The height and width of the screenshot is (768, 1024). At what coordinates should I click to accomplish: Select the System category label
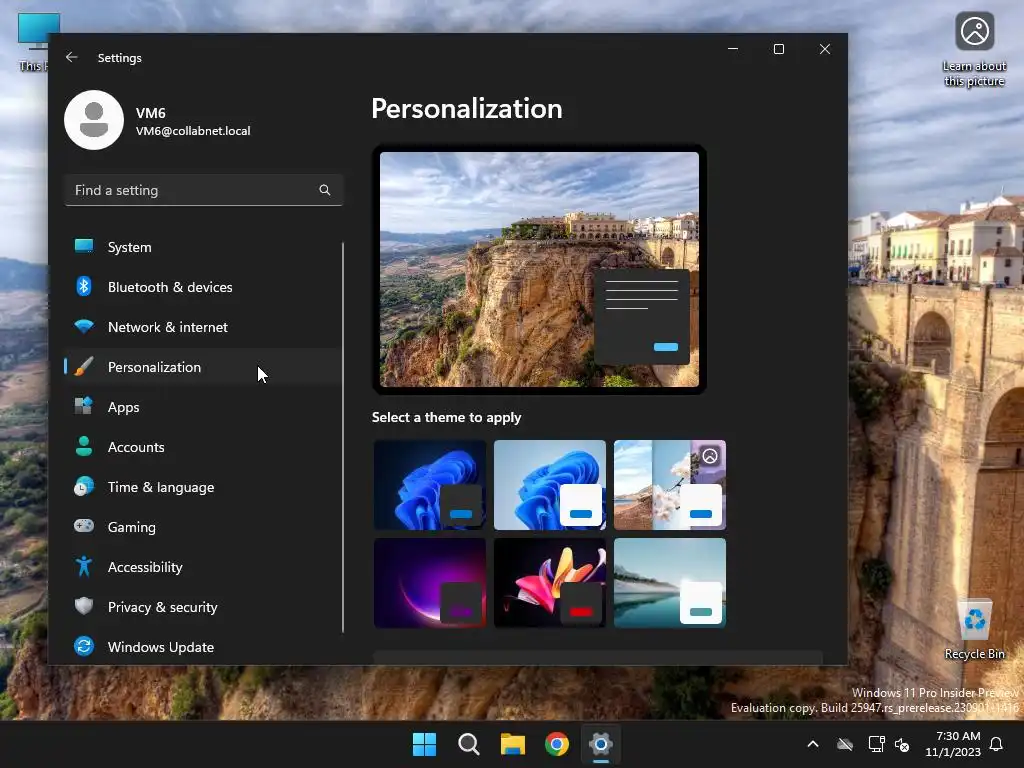129,247
